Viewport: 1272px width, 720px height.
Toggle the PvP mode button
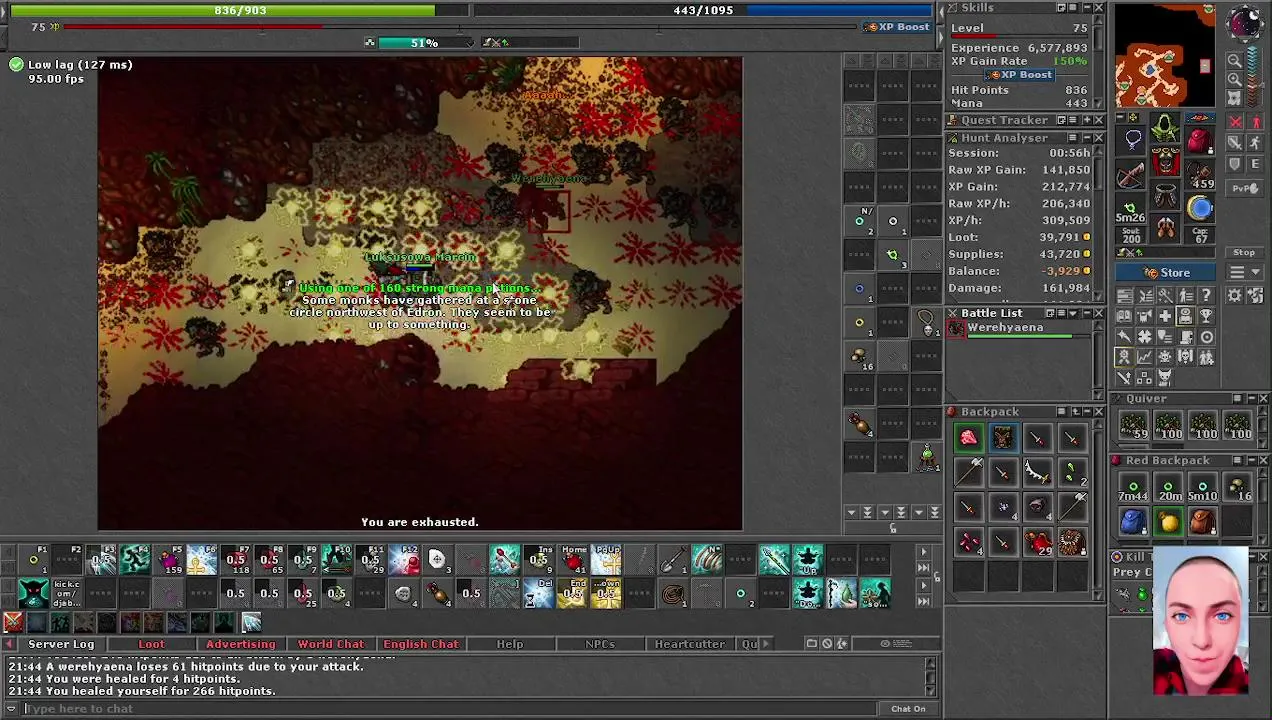[1245, 188]
